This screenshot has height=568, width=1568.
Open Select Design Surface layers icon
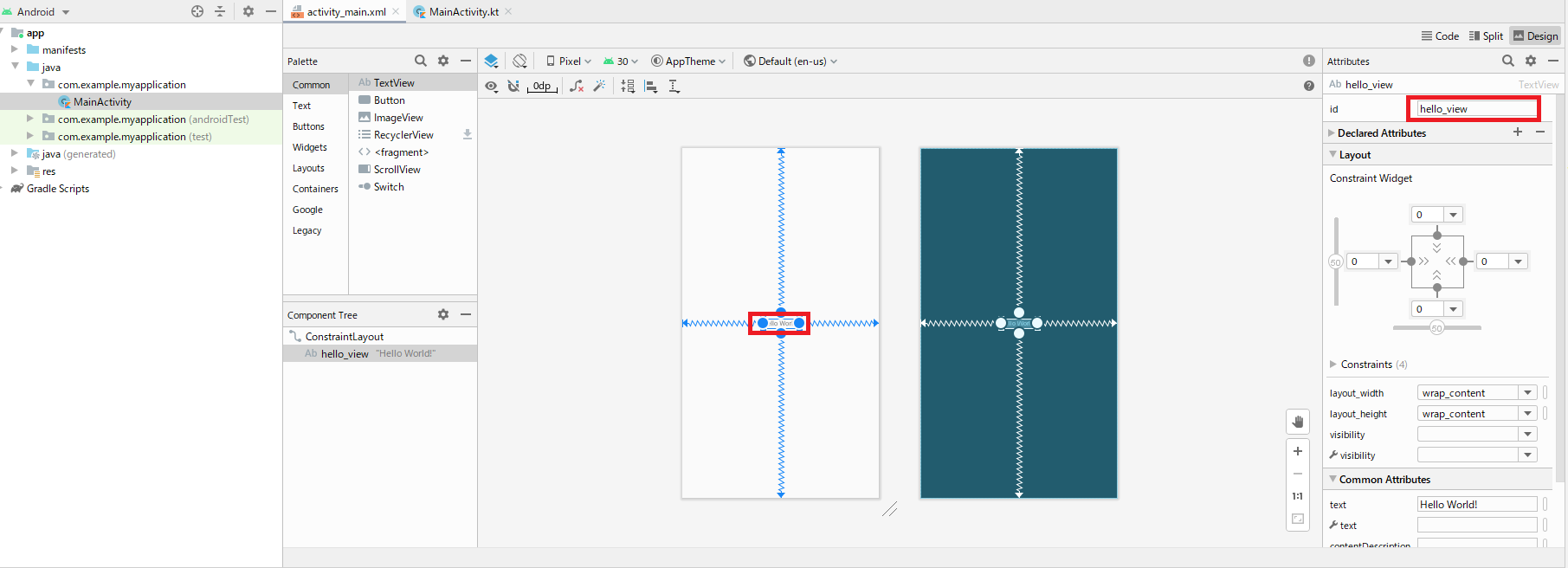pyautogui.click(x=491, y=61)
